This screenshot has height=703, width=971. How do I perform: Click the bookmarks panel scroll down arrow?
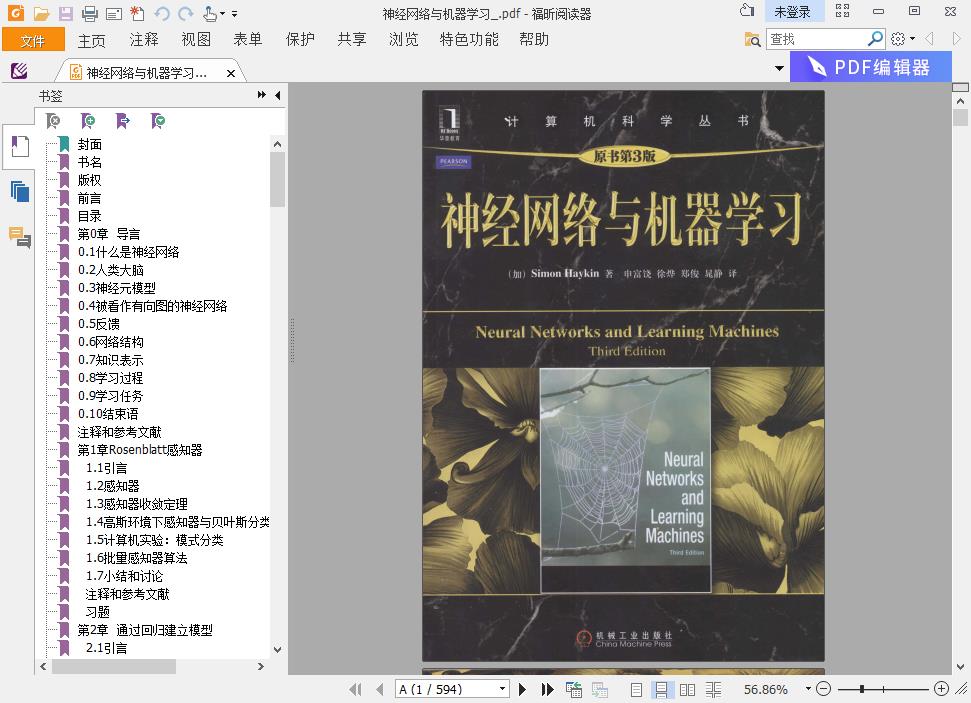[277, 650]
